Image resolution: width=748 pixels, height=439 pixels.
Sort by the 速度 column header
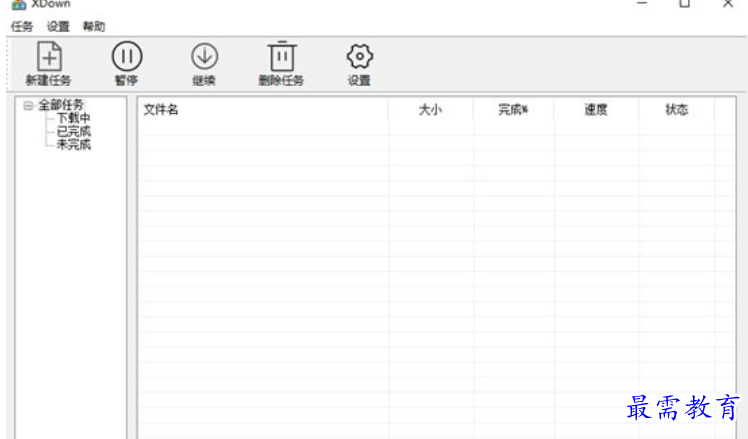click(x=596, y=109)
